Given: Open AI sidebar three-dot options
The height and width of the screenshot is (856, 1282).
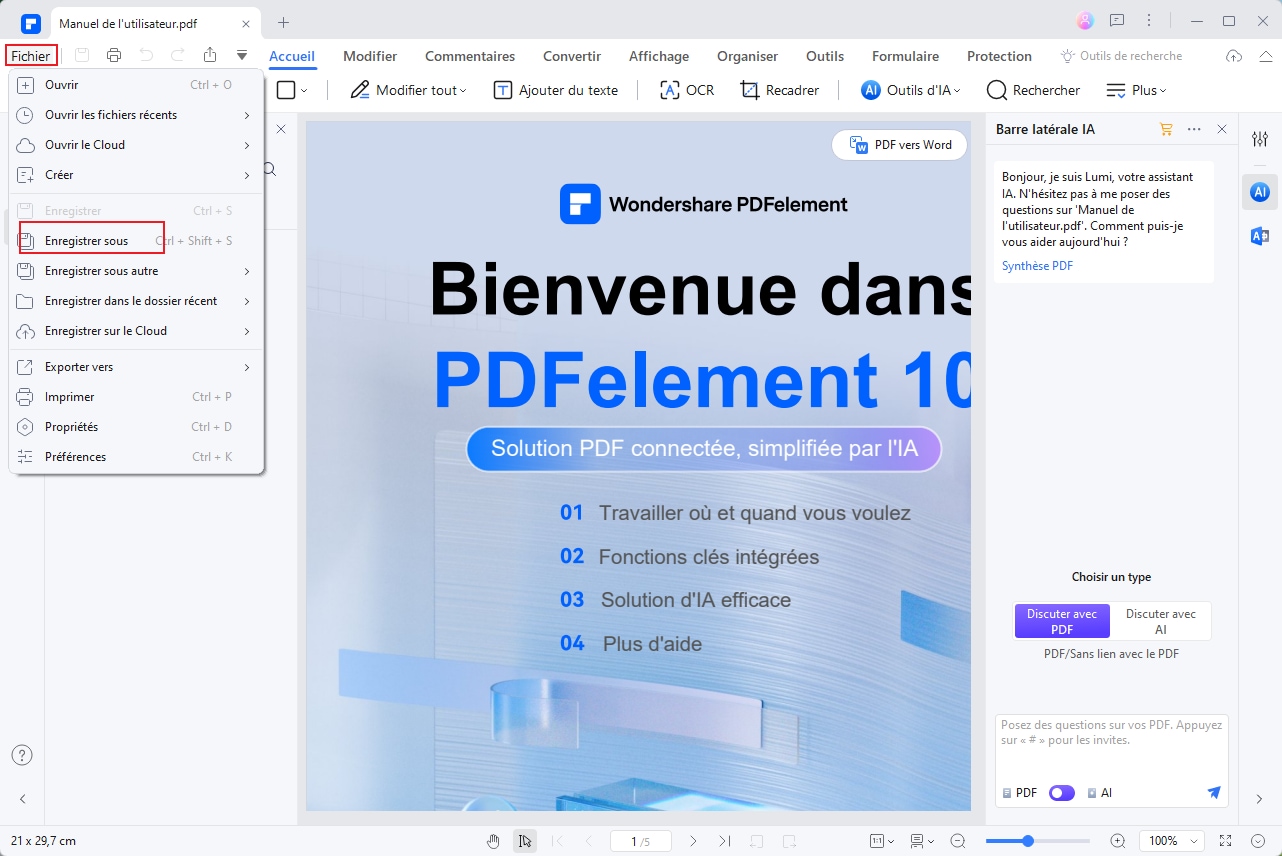Looking at the screenshot, I should (x=1194, y=129).
